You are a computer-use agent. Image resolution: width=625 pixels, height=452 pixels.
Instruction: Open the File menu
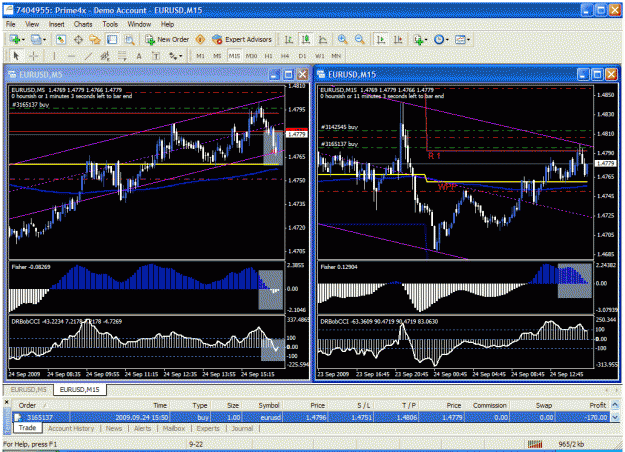click(11, 24)
